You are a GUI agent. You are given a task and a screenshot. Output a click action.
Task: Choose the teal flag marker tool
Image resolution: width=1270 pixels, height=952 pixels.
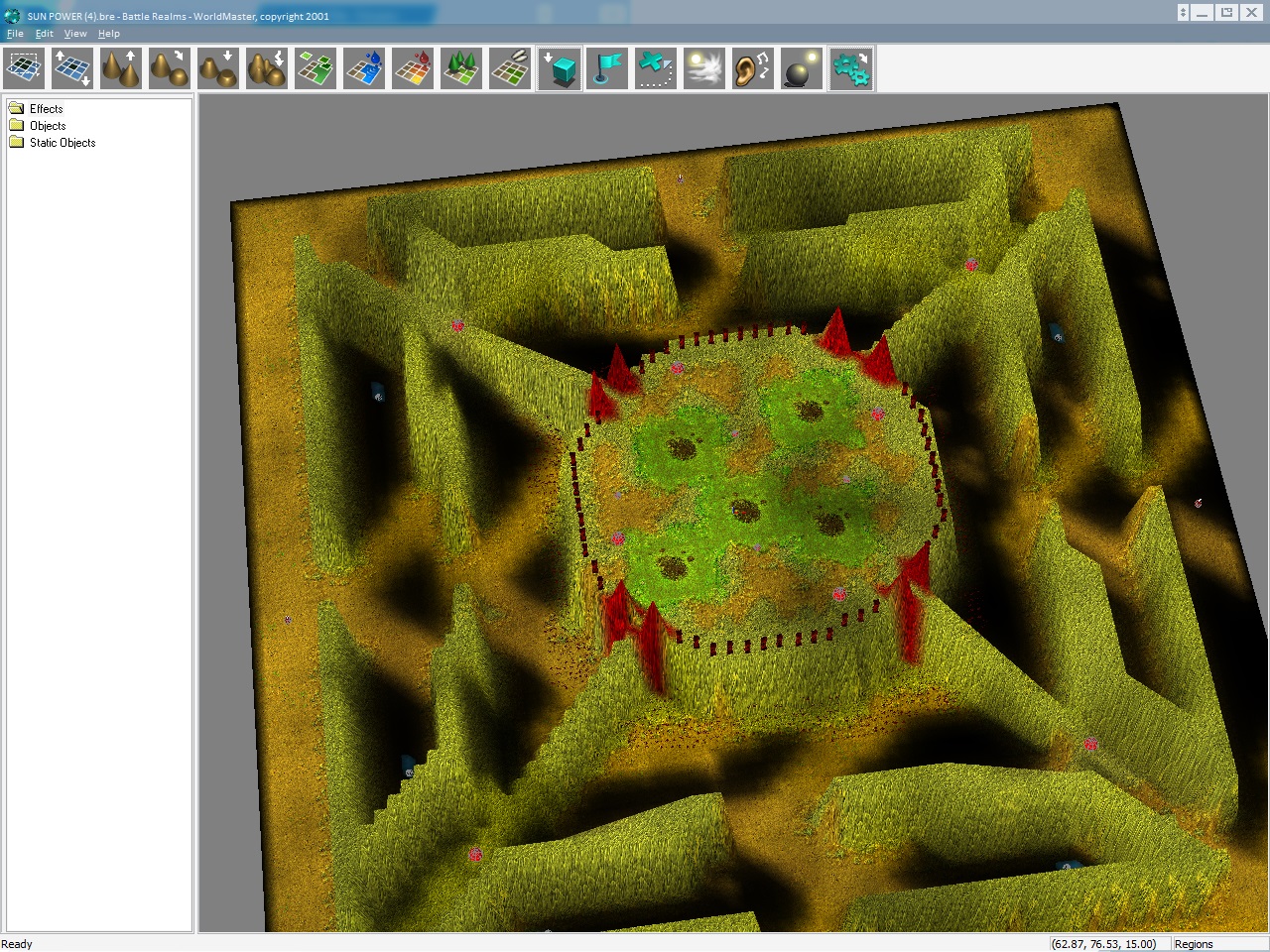[x=607, y=69]
